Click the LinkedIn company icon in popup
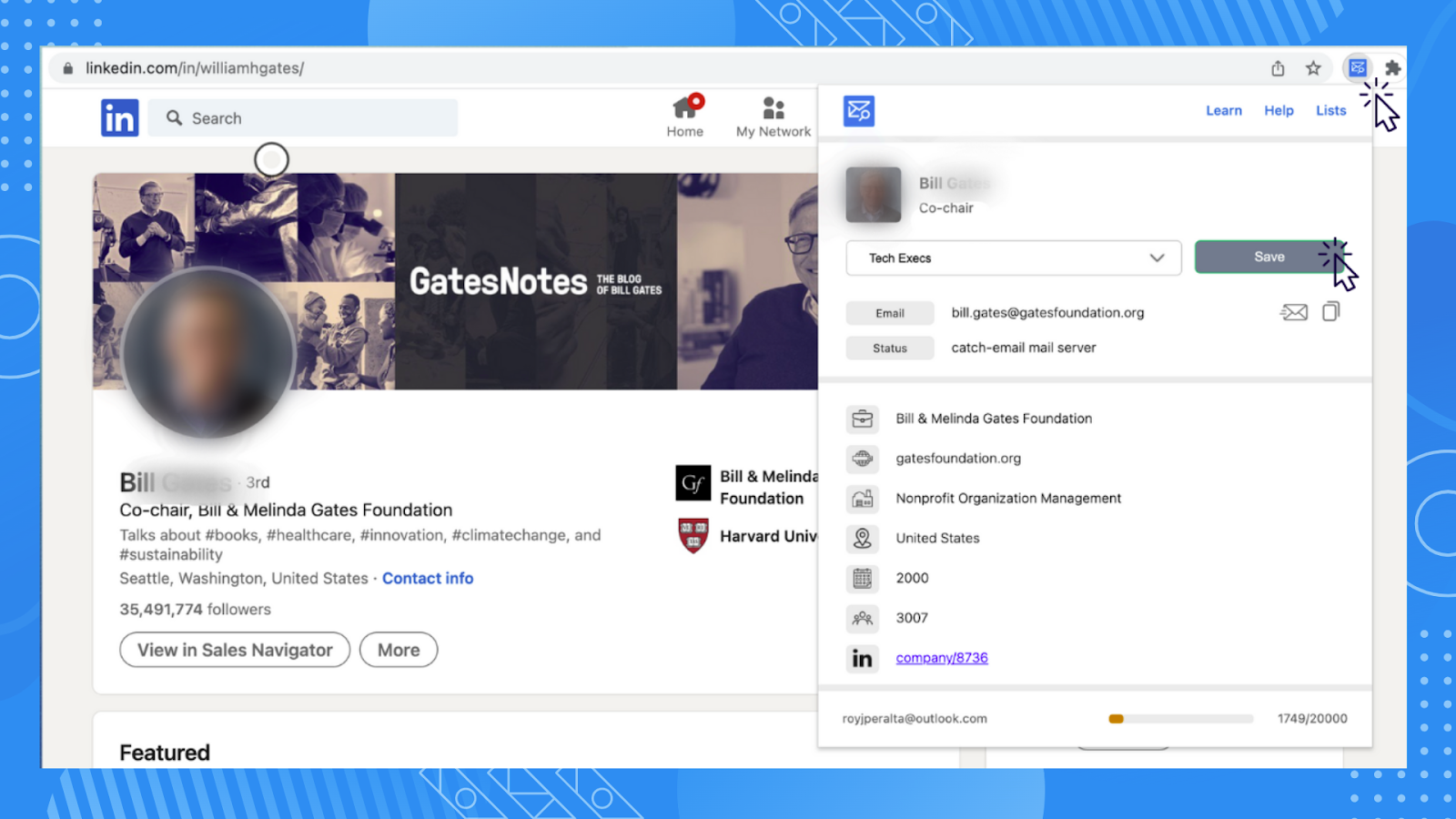Image resolution: width=1456 pixels, height=819 pixels. [862, 658]
